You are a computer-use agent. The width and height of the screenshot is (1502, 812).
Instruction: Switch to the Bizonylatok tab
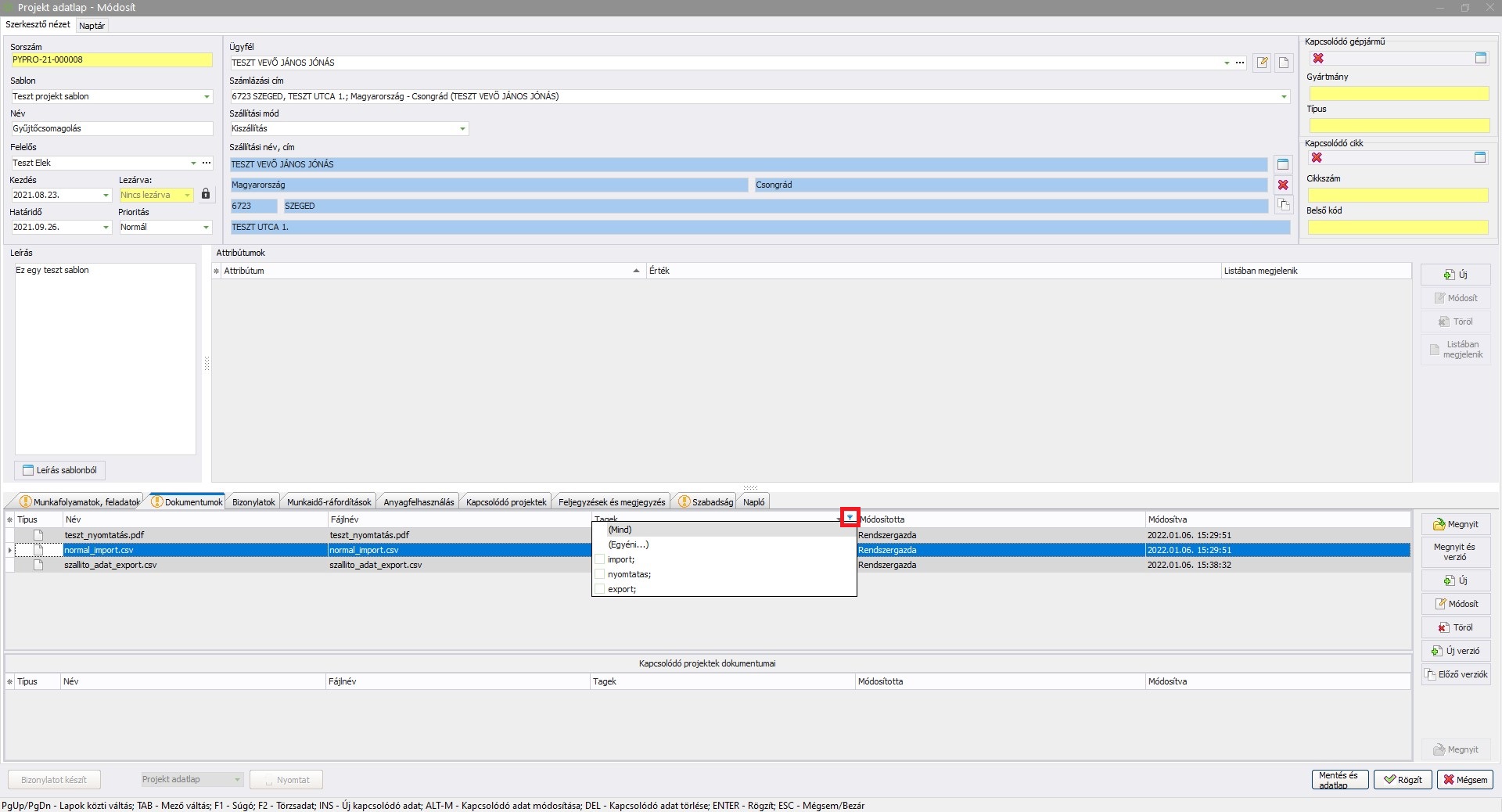coord(253,502)
